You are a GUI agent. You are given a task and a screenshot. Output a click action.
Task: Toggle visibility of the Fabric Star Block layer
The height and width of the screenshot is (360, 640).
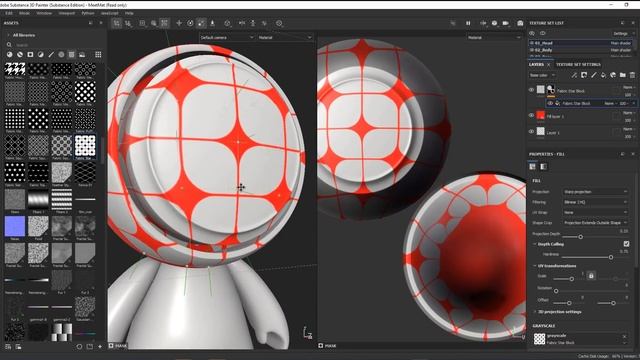[531, 90]
